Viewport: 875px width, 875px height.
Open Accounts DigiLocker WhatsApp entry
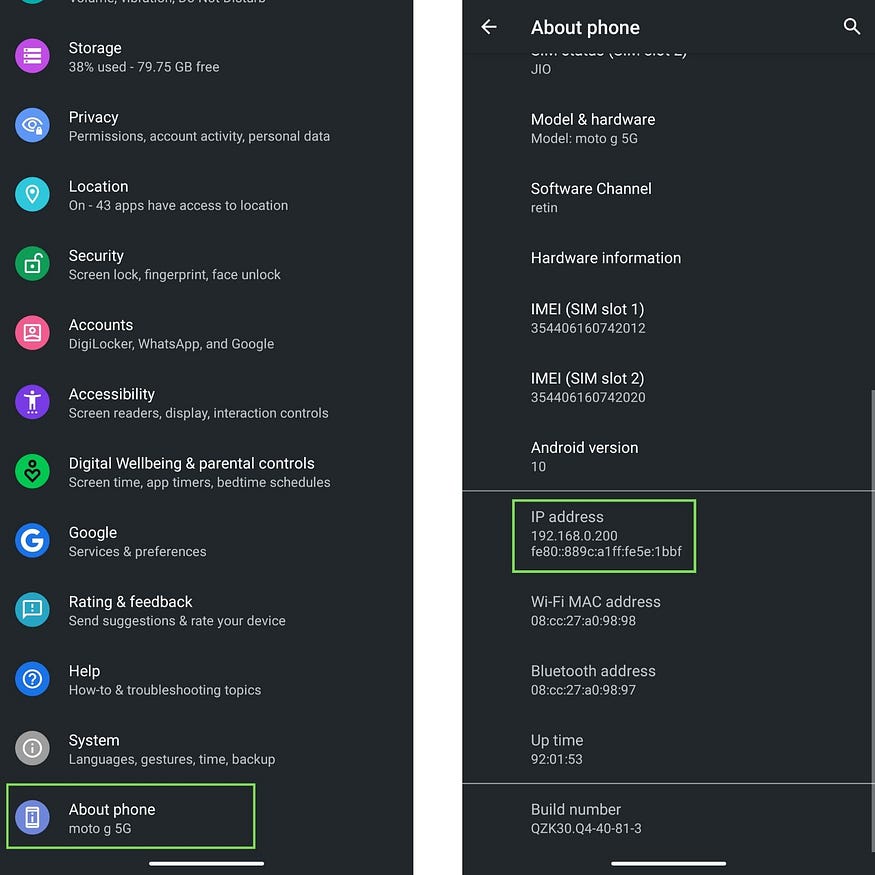coord(206,333)
